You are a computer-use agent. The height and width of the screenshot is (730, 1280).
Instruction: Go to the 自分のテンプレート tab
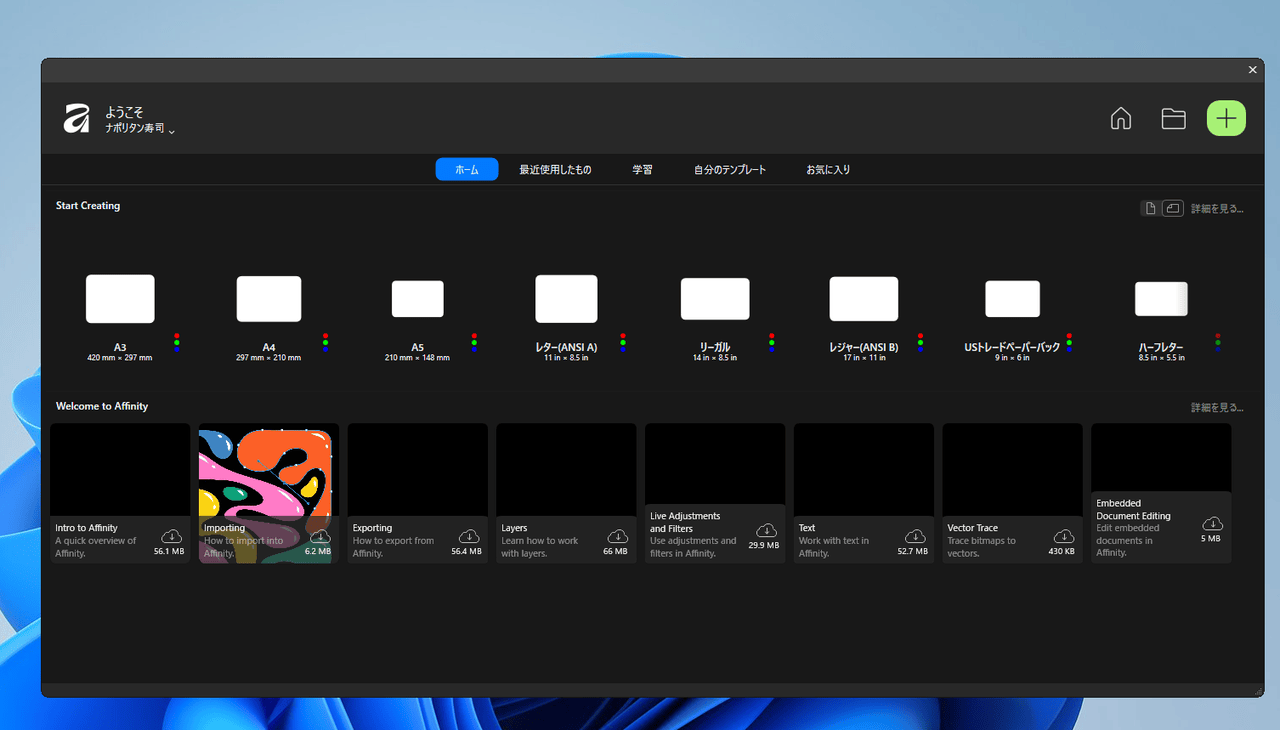(730, 170)
